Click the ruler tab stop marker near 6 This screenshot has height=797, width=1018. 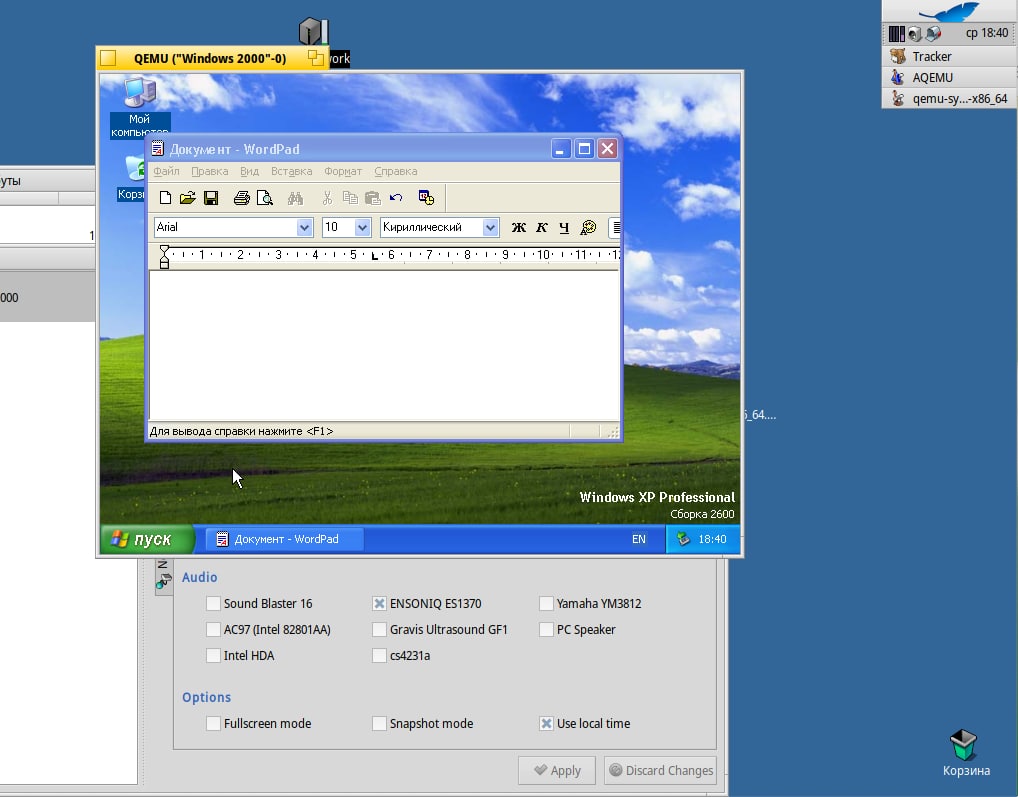pos(375,256)
